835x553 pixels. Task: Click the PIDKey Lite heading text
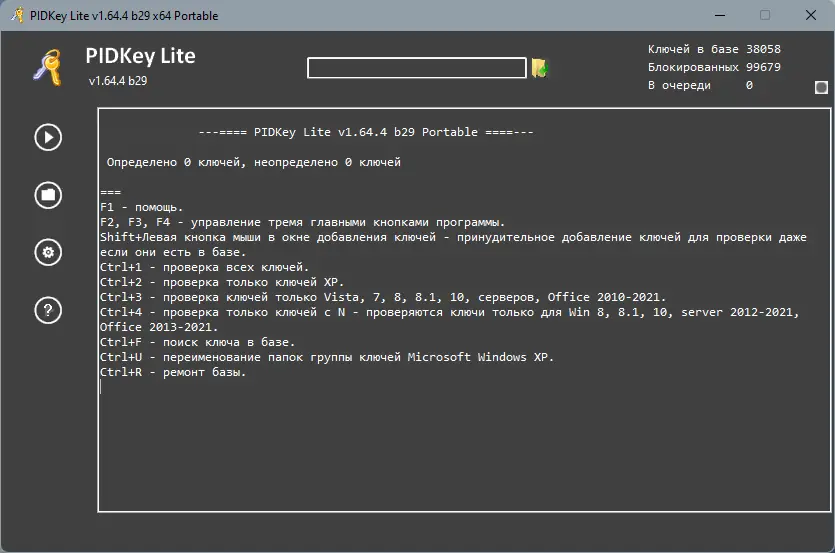coord(141,56)
